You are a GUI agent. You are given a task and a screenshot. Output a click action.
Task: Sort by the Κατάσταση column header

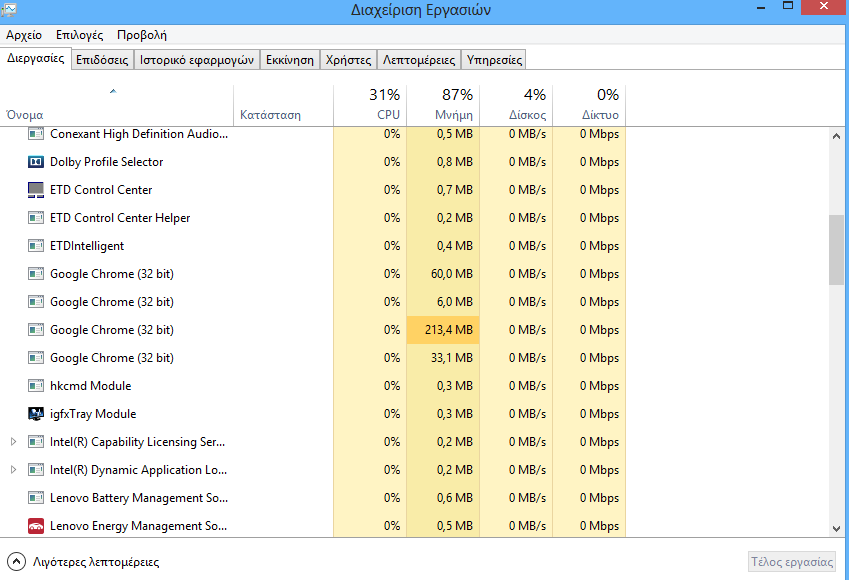pos(283,106)
